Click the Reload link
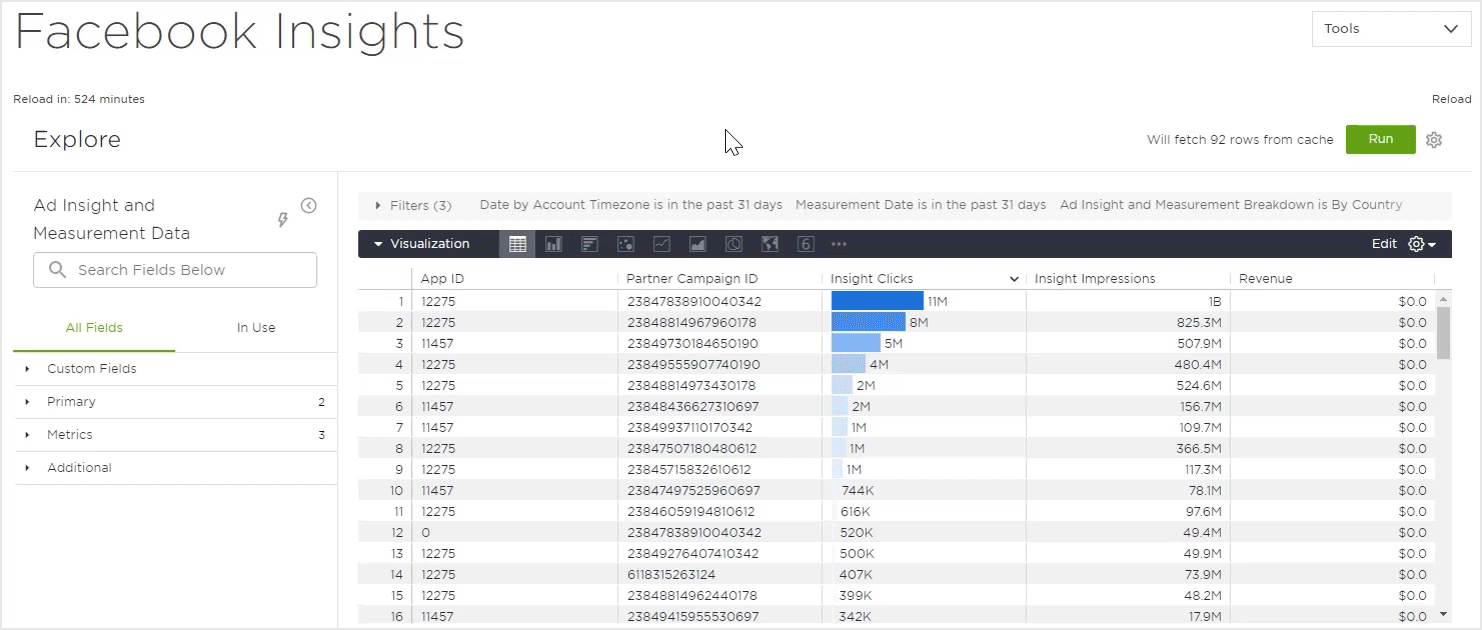Viewport: 1482px width, 630px height. tap(1452, 99)
